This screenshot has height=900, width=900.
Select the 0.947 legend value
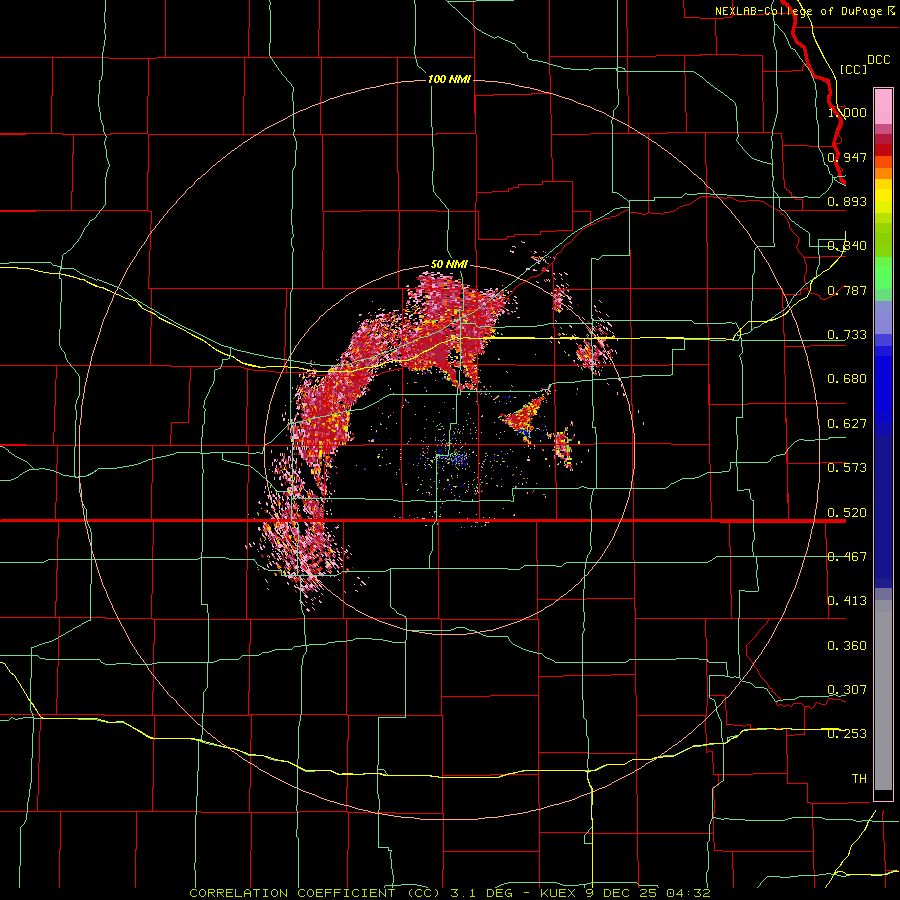(x=847, y=157)
